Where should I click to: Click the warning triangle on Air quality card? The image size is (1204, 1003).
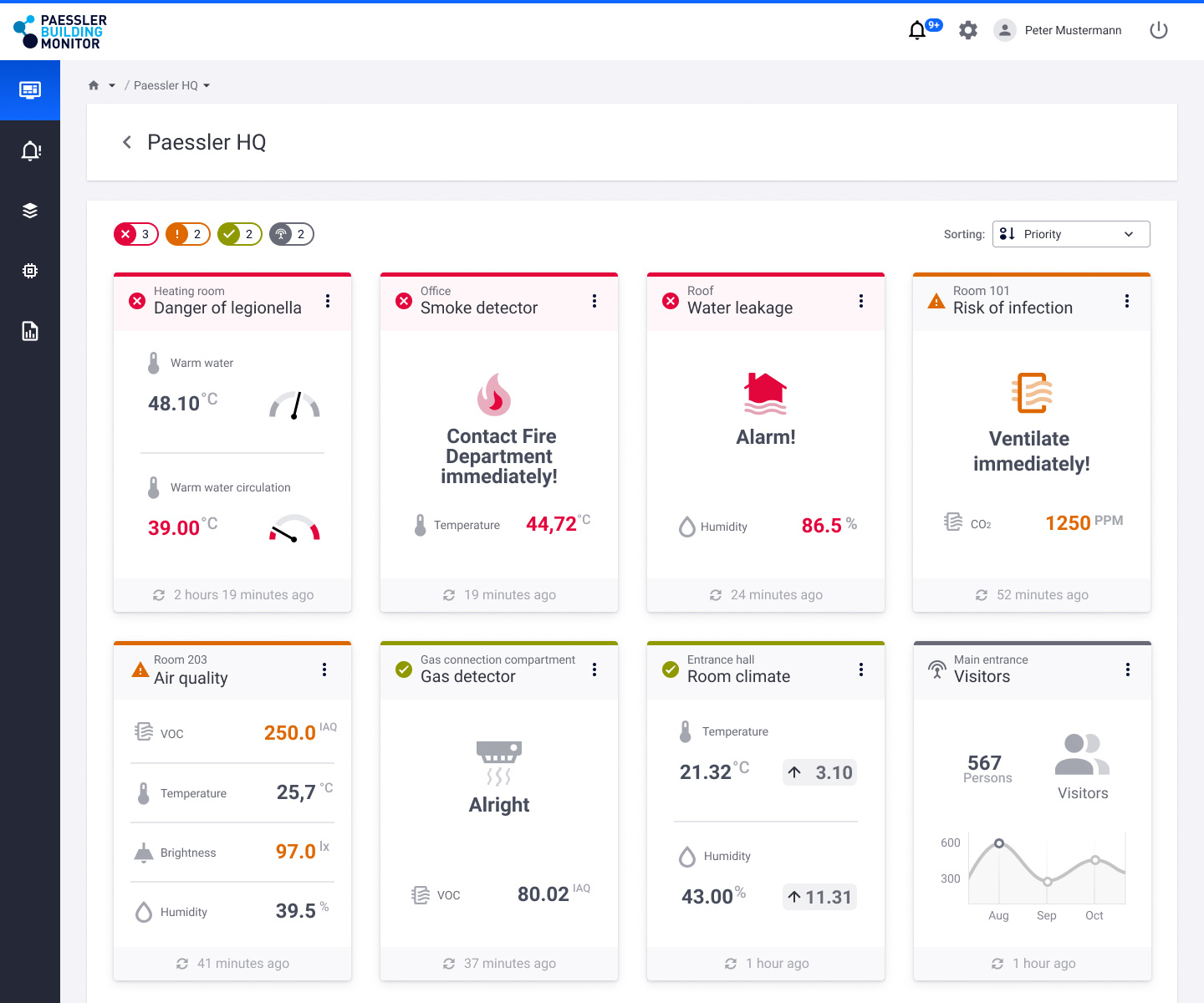[140, 670]
